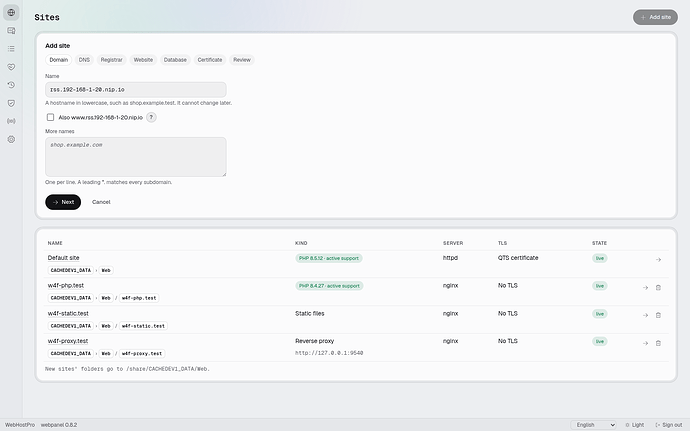Click the live state badge for w4f-proxy.test

[600, 342]
